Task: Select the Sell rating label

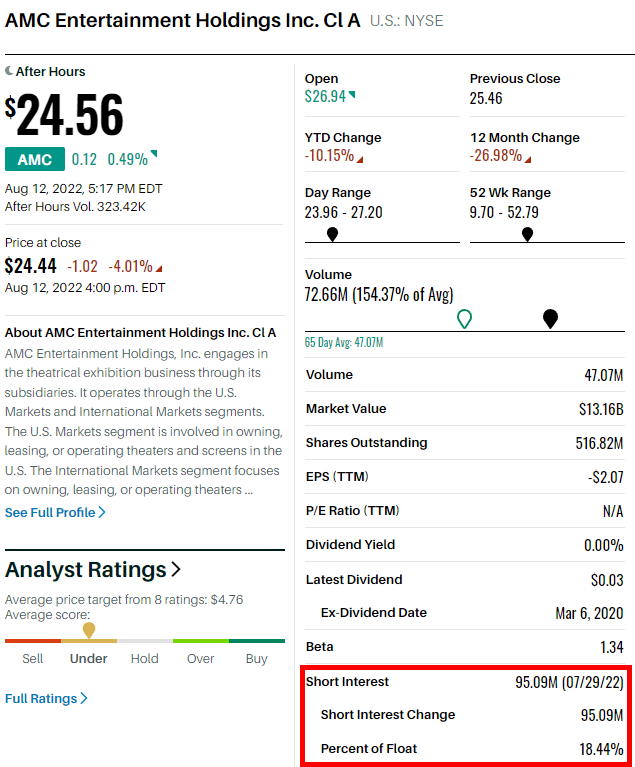Action: (x=33, y=659)
